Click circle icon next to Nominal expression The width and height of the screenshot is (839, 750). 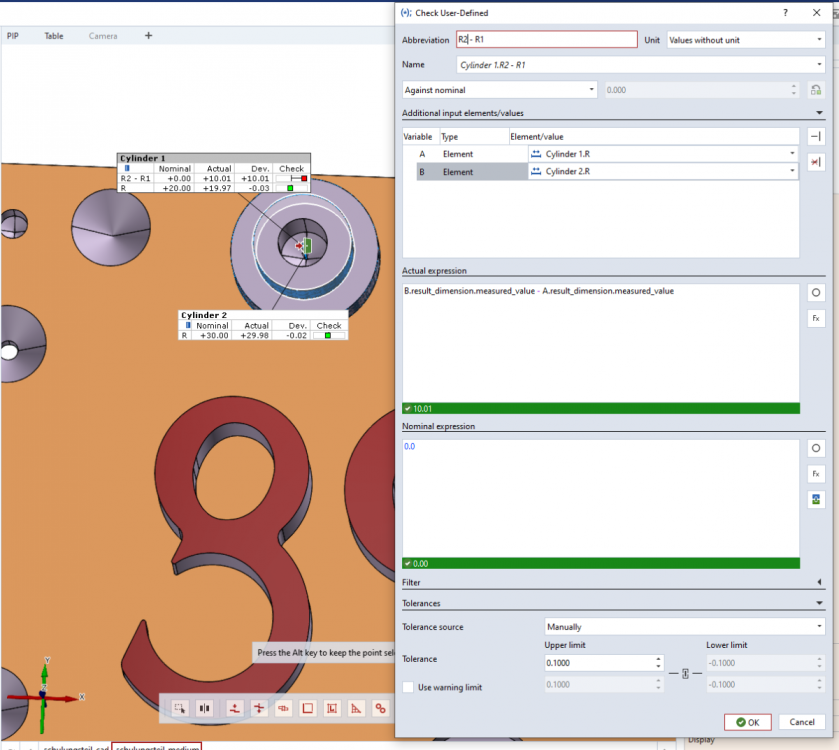[x=816, y=448]
